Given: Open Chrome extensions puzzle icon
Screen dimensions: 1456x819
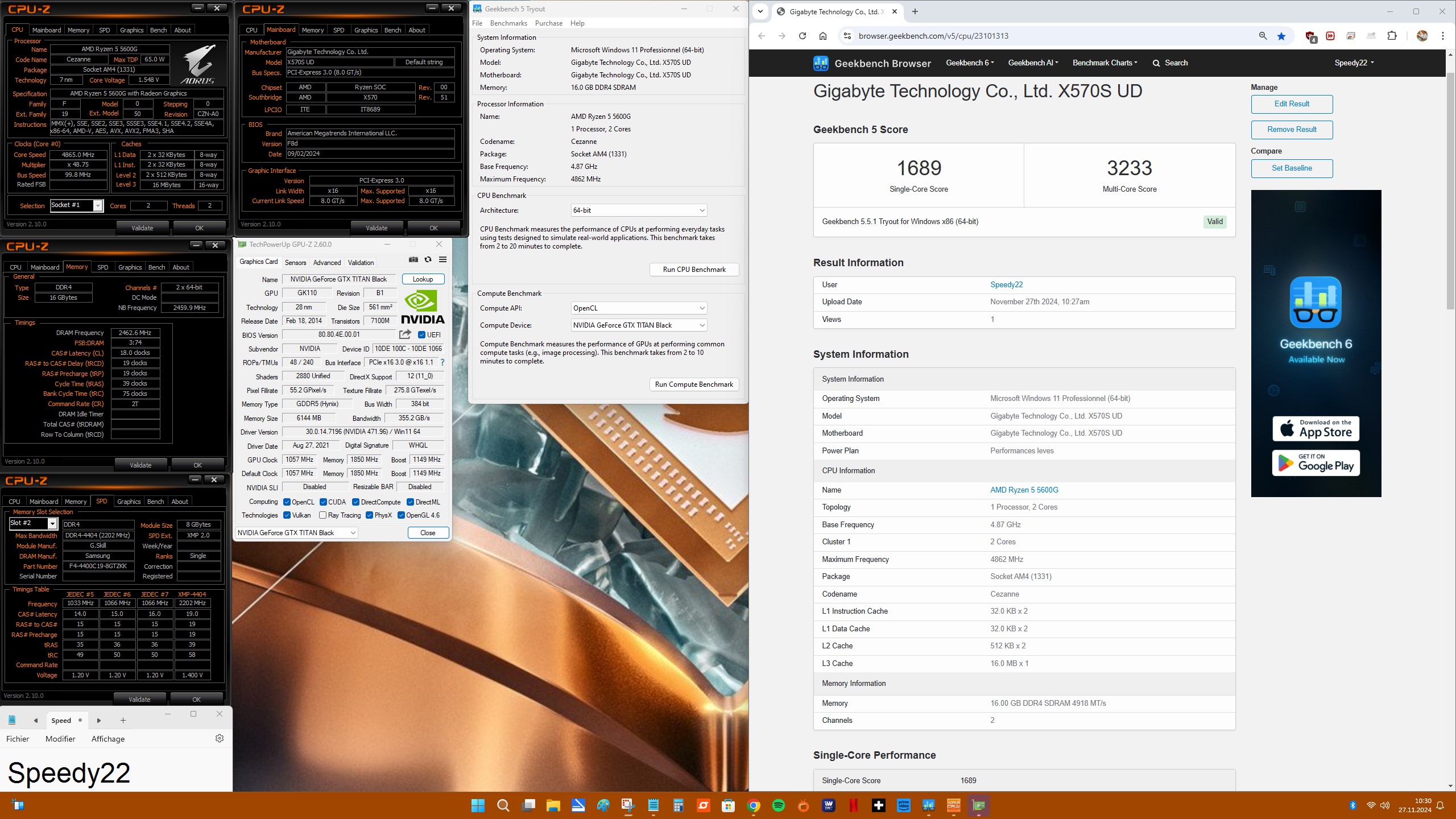Looking at the screenshot, I should coord(1392,36).
